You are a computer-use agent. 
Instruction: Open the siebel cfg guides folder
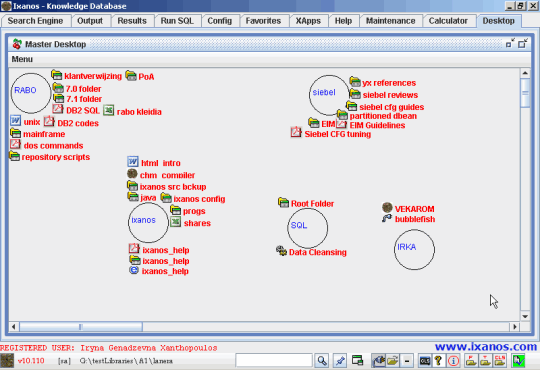tap(385, 106)
